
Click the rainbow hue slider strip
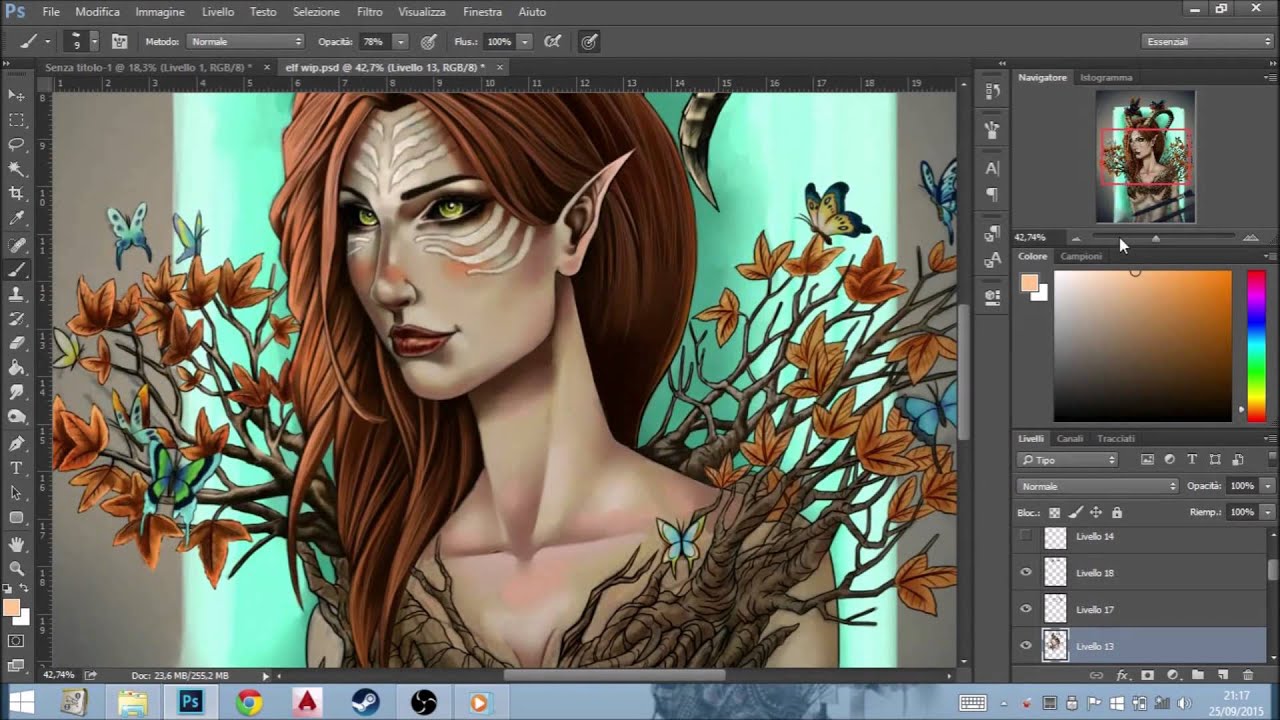(1255, 345)
